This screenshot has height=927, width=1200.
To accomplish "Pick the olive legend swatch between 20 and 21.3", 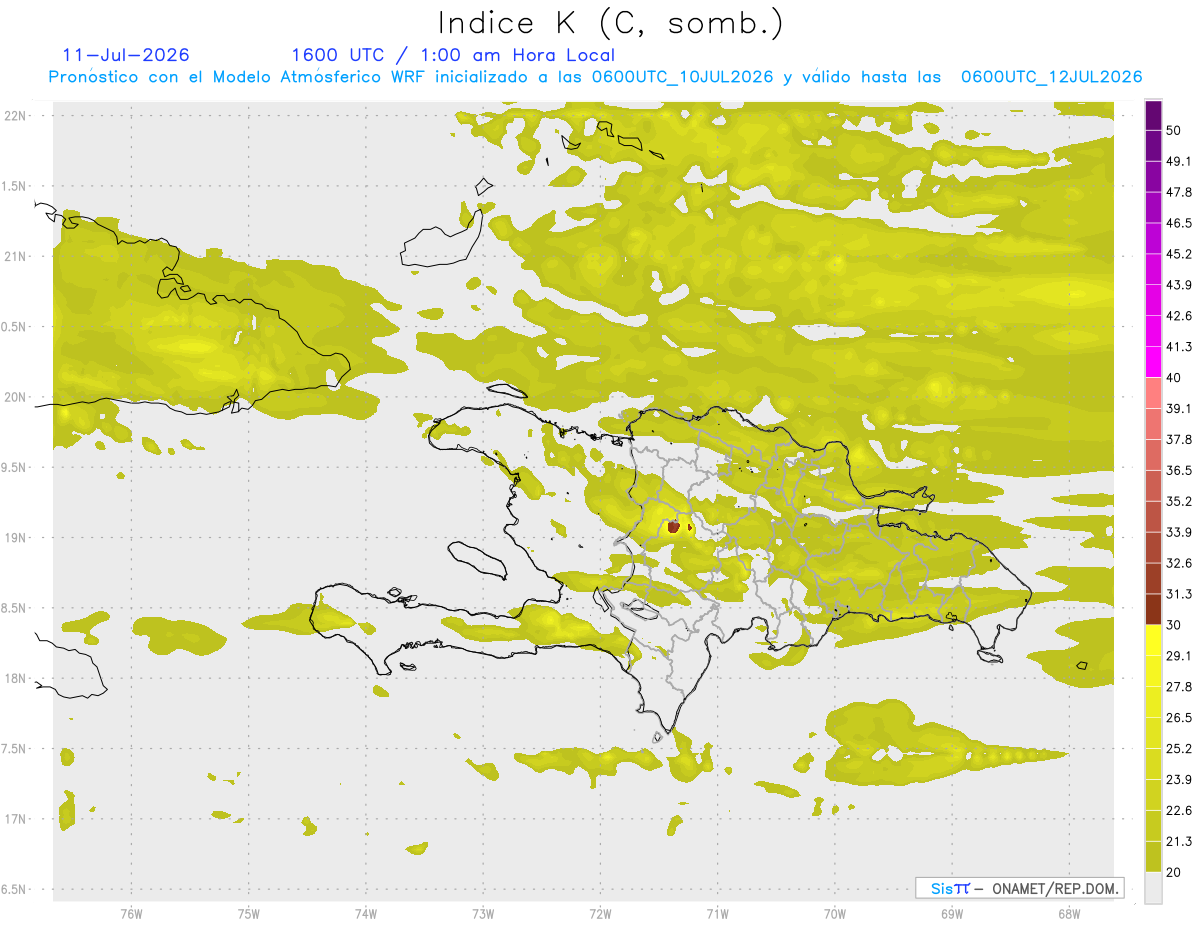I will point(1153,857).
